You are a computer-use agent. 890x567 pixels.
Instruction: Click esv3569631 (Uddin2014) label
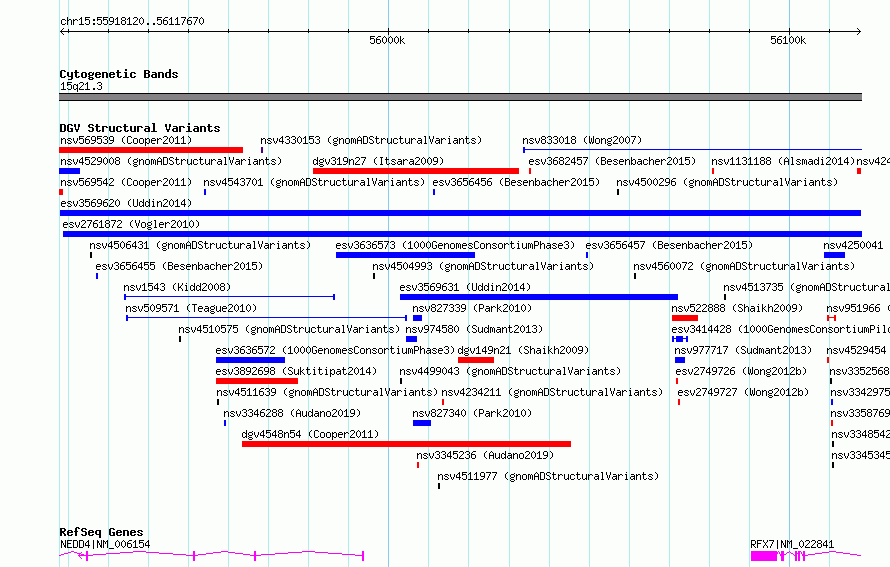click(x=465, y=287)
